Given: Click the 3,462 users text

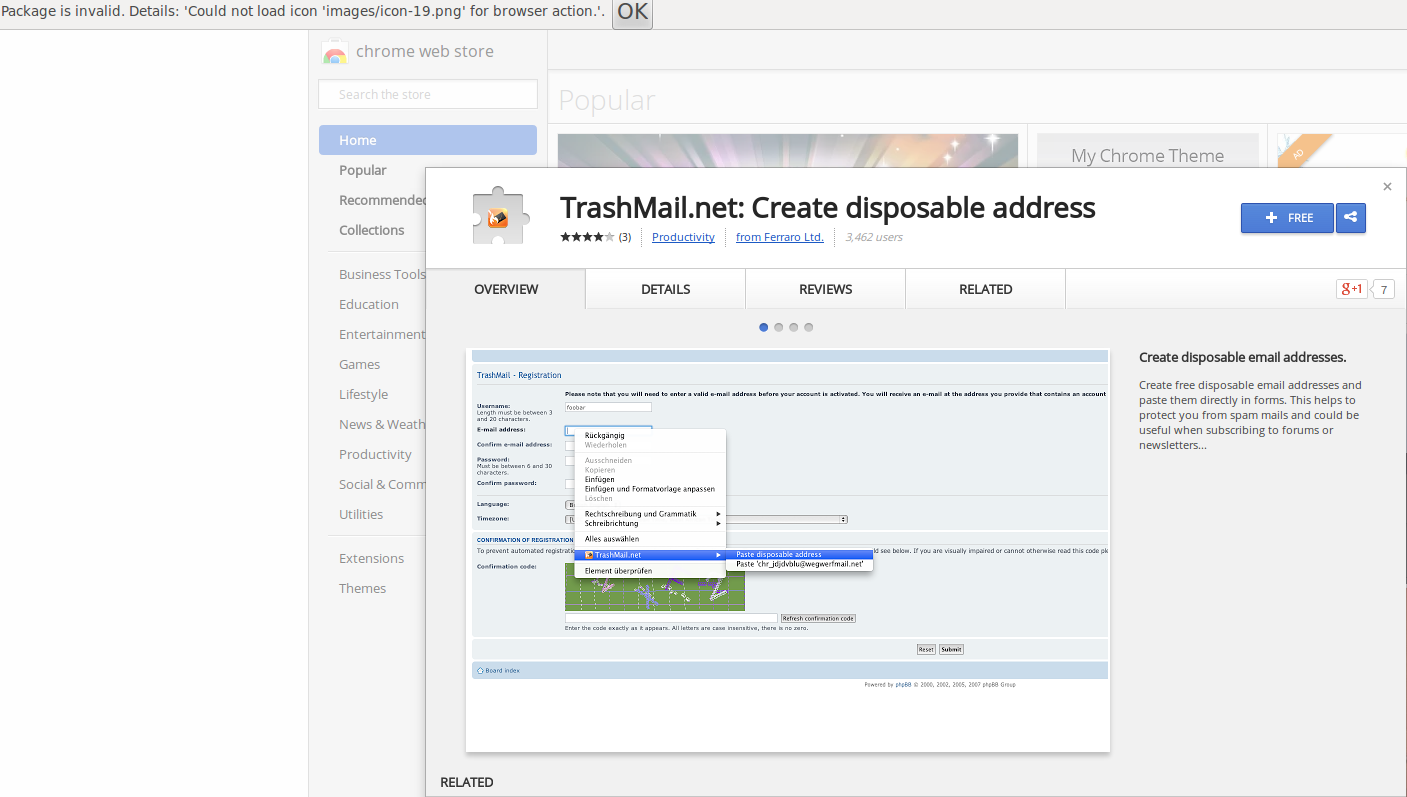Looking at the screenshot, I should [874, 237].
